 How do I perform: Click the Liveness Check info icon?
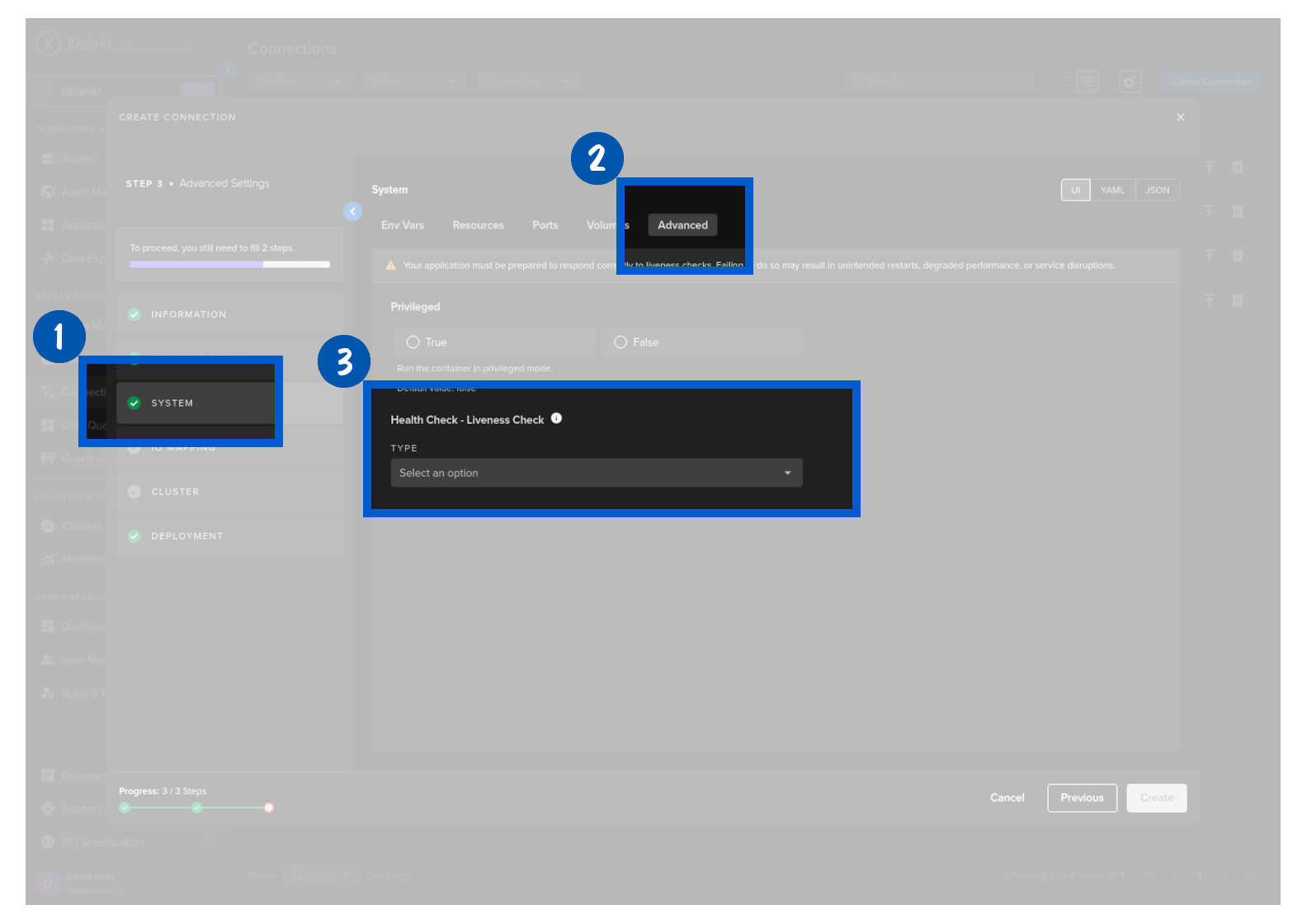pyautogui.click(x=556, y=418)
